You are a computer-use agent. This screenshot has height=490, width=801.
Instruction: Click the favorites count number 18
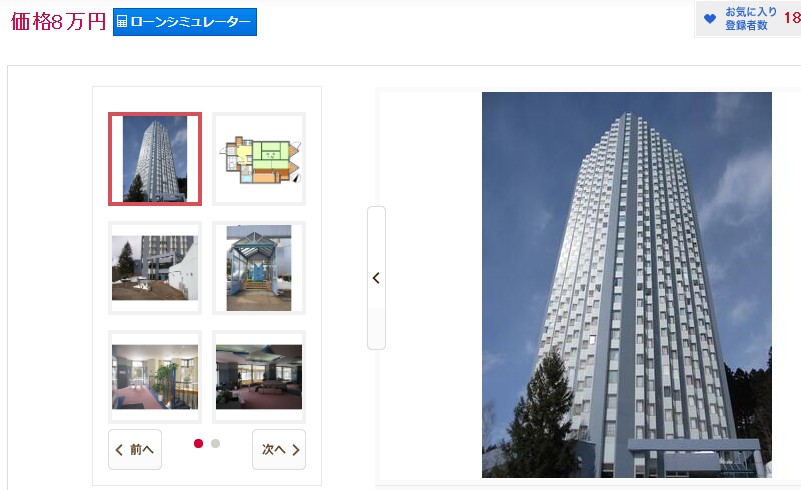(791, 19)
